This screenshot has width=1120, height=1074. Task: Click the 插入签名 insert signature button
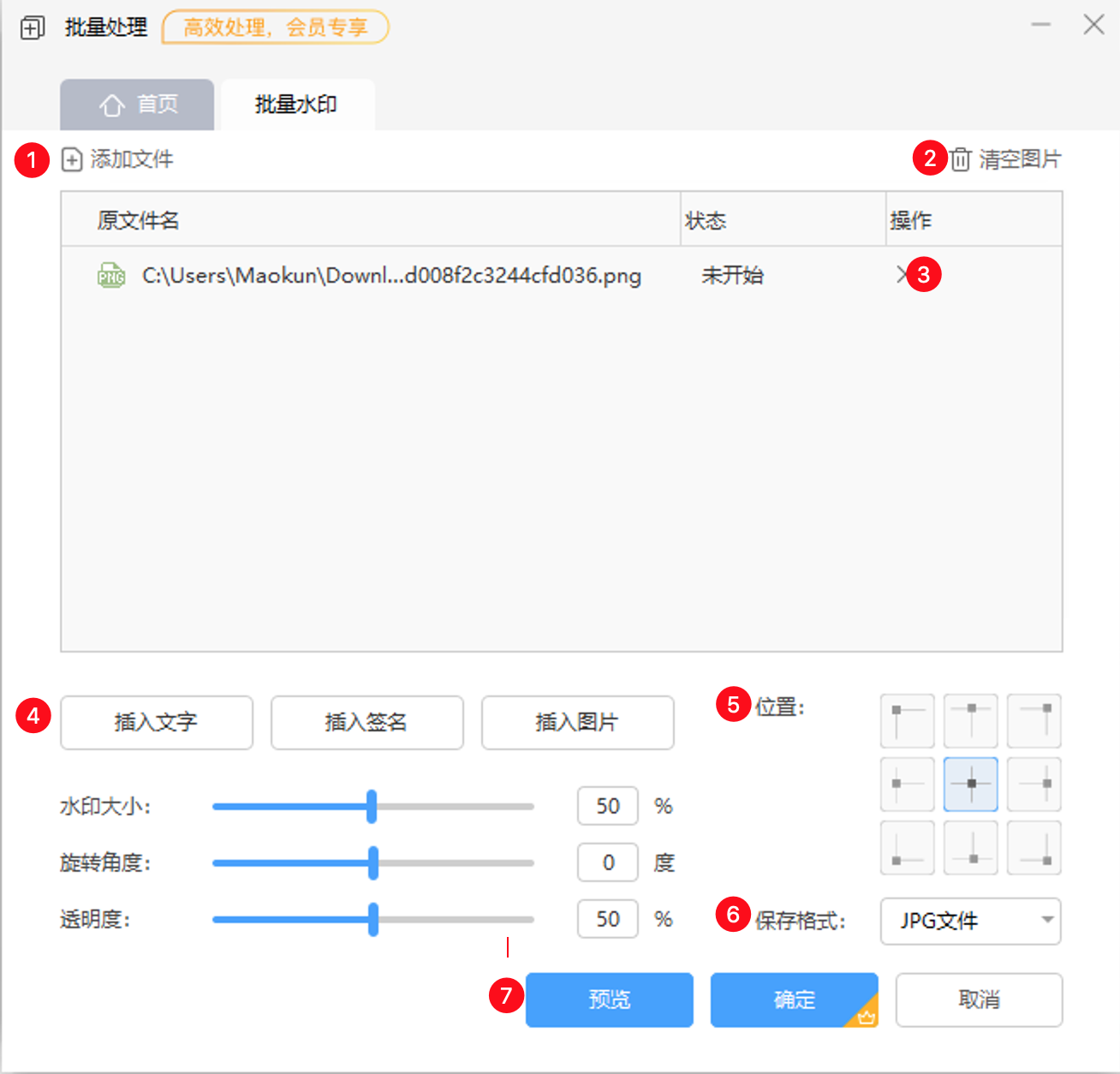point(366,723)
